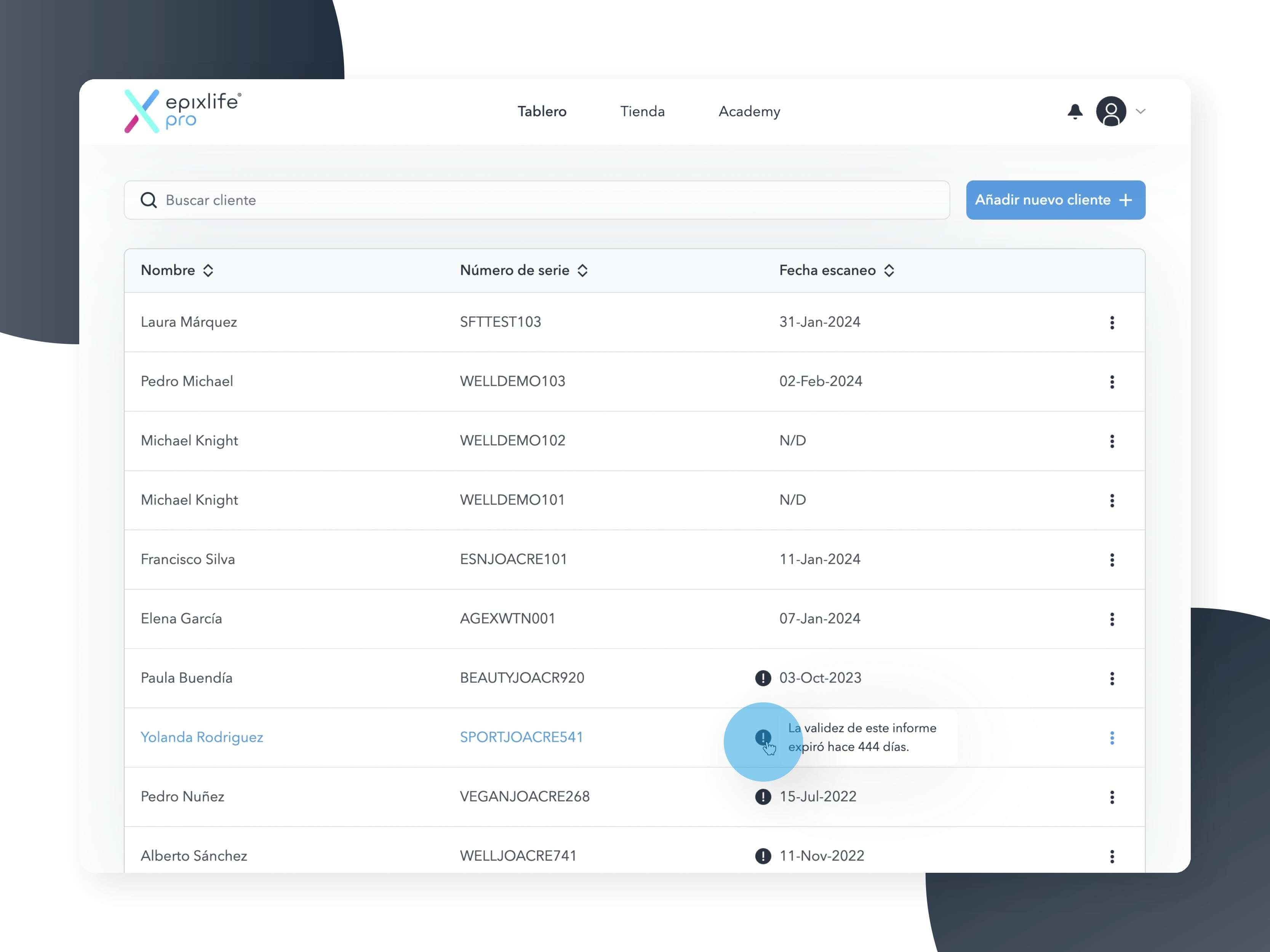Select the Paula Buendía name
Viewport: 1270px width, 952px height.
[187, 678]
